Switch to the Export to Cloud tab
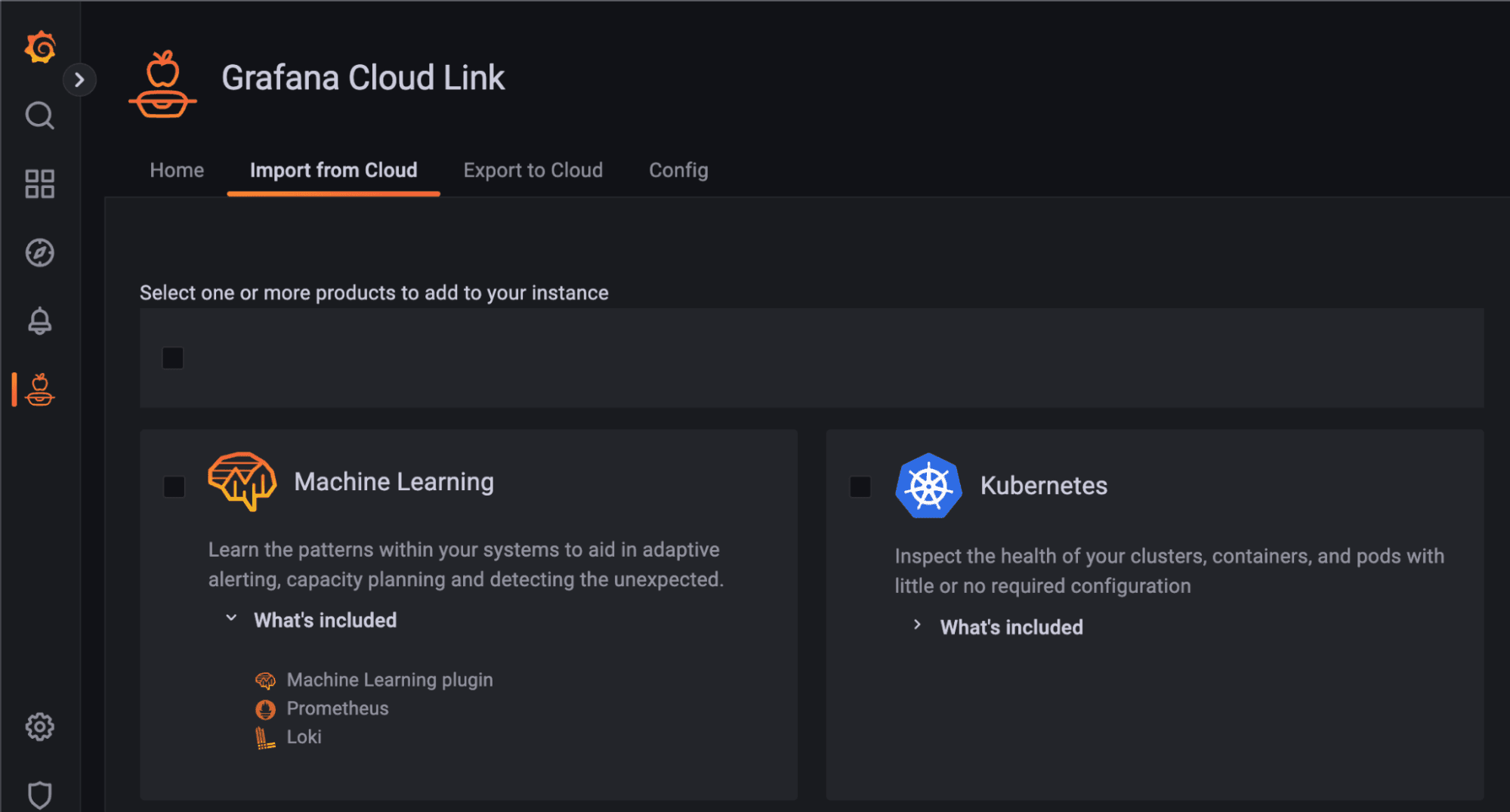The height and width of the screenshot is (812, 1510). [533, 170]
